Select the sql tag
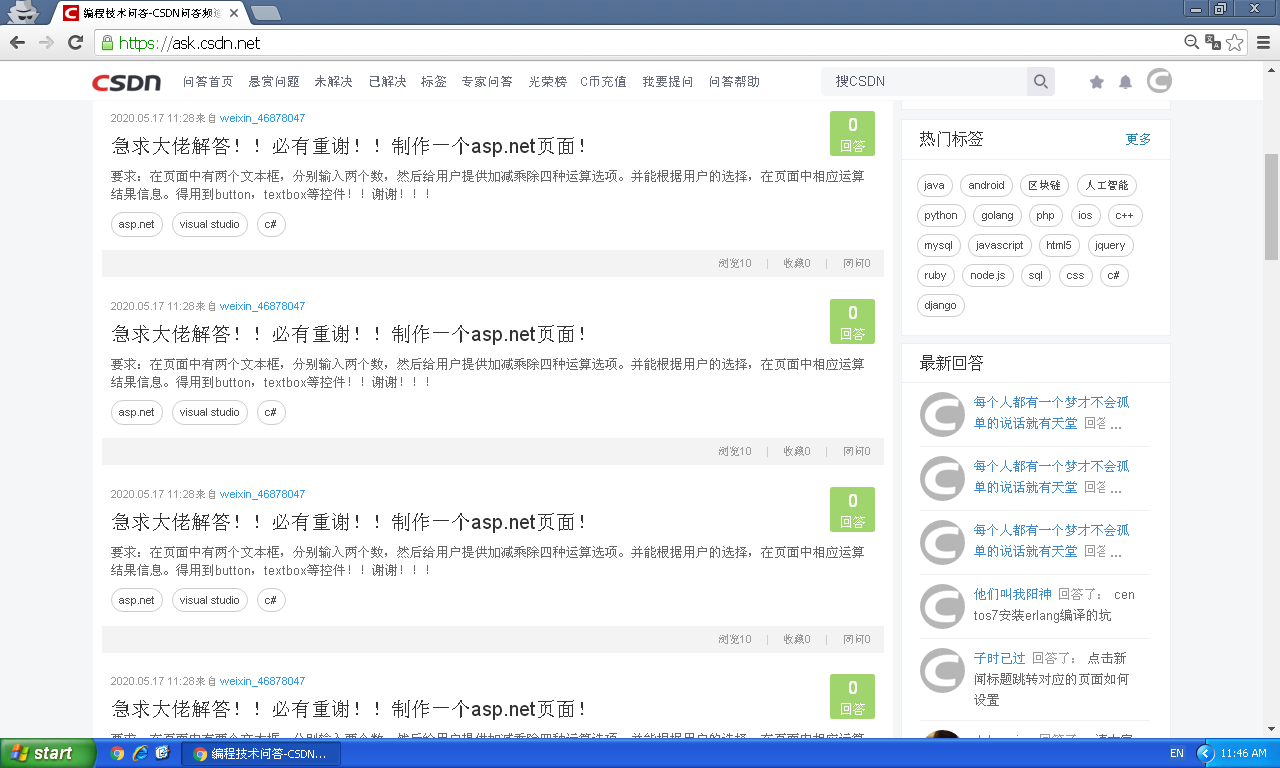Image resolution: width=1280 pixels, height=768 pixels. pyautogui.click(x=1036, y=275)
